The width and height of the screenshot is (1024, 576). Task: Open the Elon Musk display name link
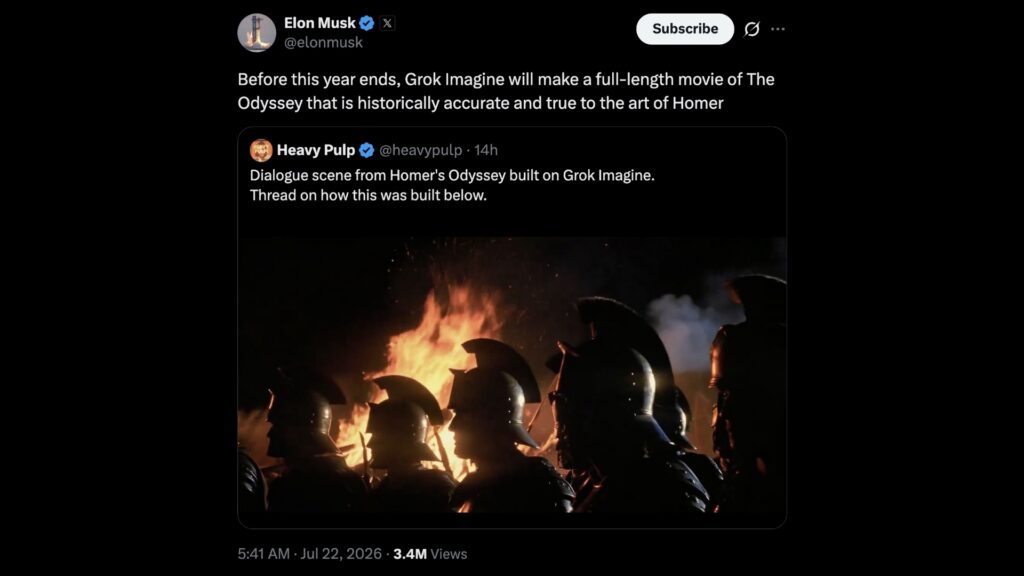pos(320,23)
